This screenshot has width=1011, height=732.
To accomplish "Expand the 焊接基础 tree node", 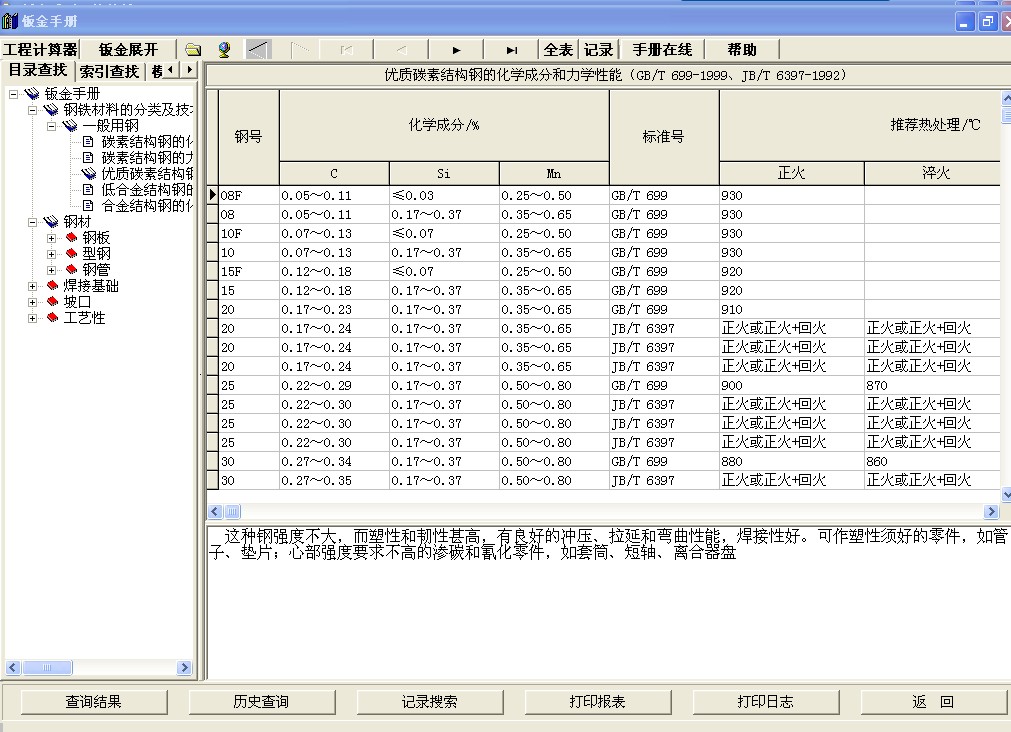I will pos(32,286).
